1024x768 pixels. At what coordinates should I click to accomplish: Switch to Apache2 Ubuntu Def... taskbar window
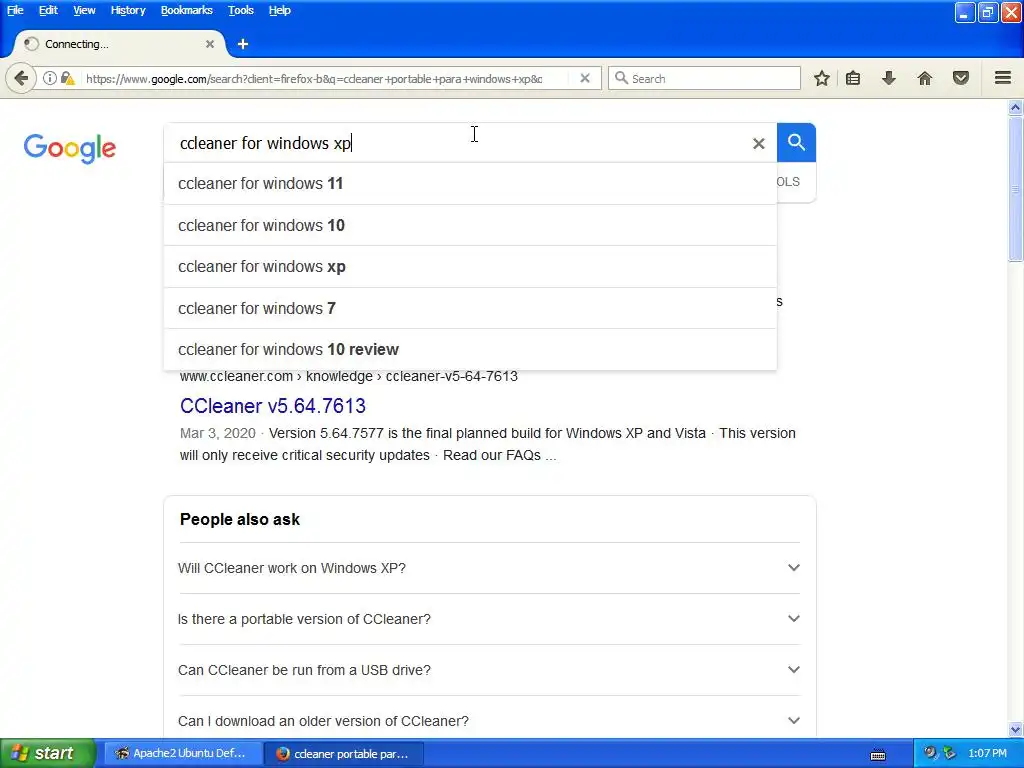pyautogui.click(x=183, y=754)
